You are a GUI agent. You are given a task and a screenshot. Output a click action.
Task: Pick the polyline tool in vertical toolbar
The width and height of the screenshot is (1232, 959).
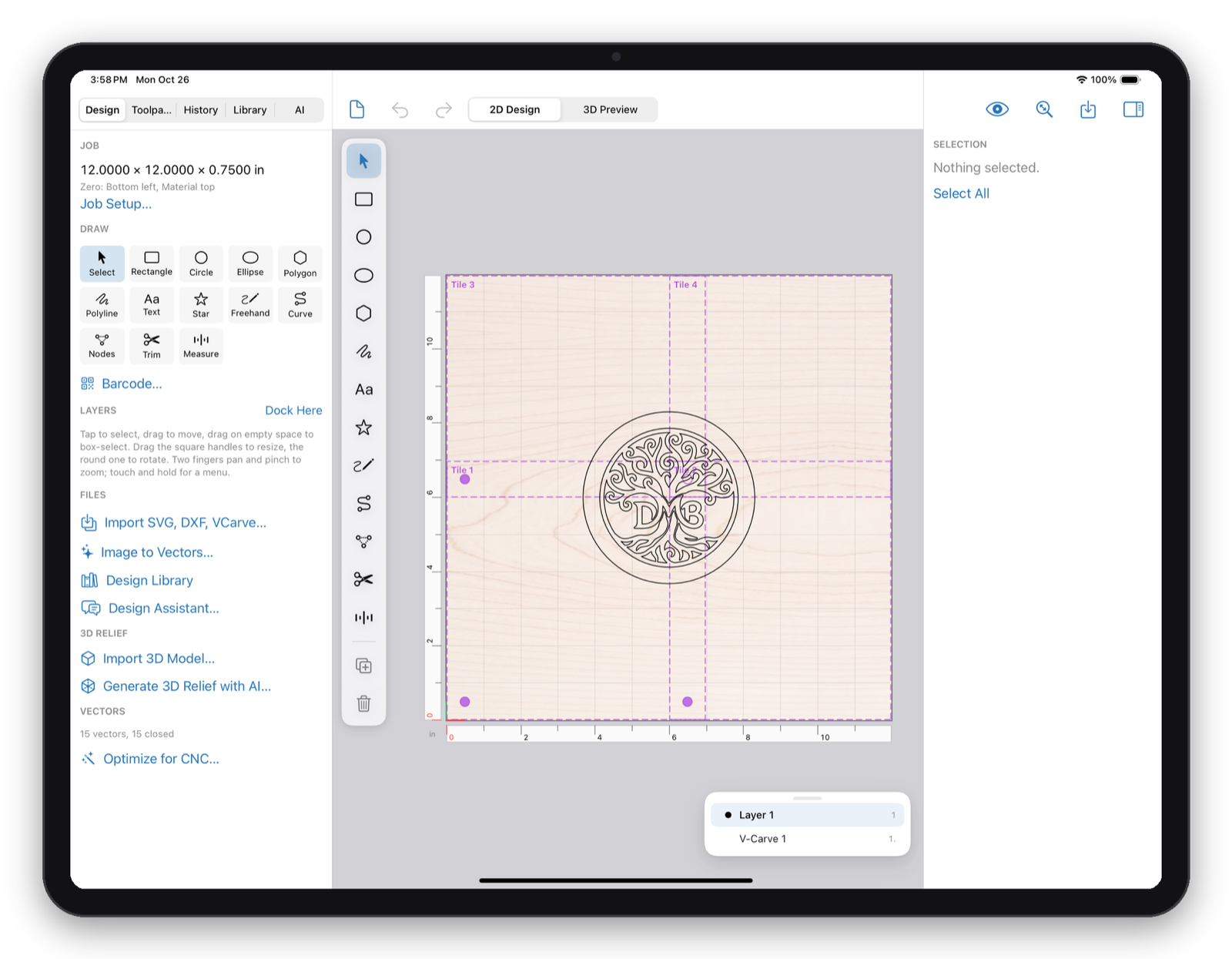(x=363, y=351)
